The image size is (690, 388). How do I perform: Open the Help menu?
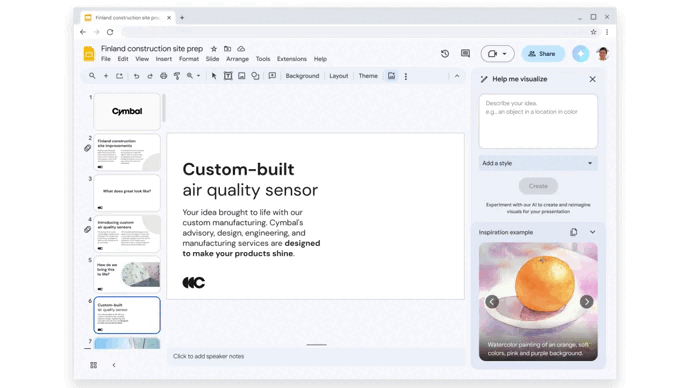pos(320,59)
